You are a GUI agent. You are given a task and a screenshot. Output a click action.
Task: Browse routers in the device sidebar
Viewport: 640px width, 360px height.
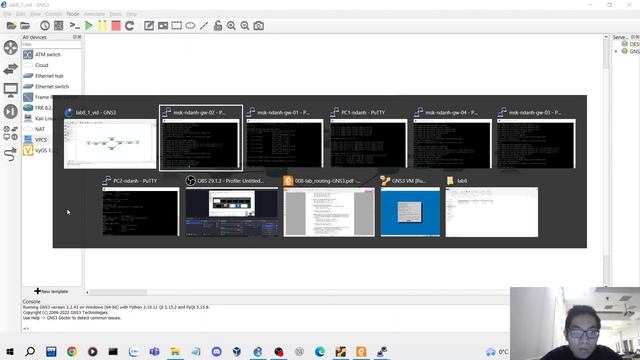[11, 47]
